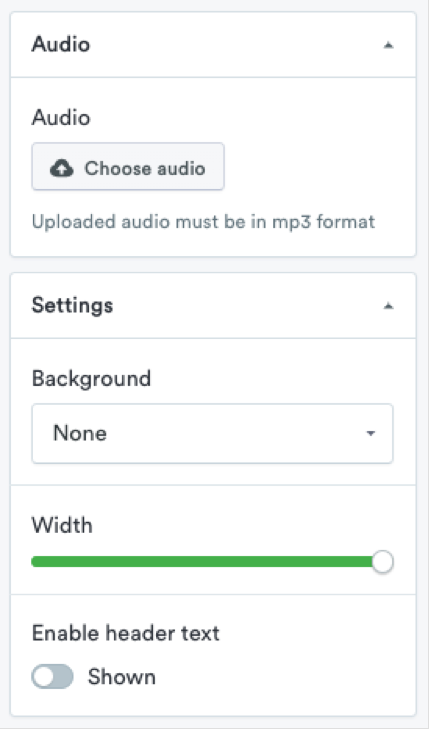
Task: Click the Shown label next to toggle
Action: click(122, 677)
